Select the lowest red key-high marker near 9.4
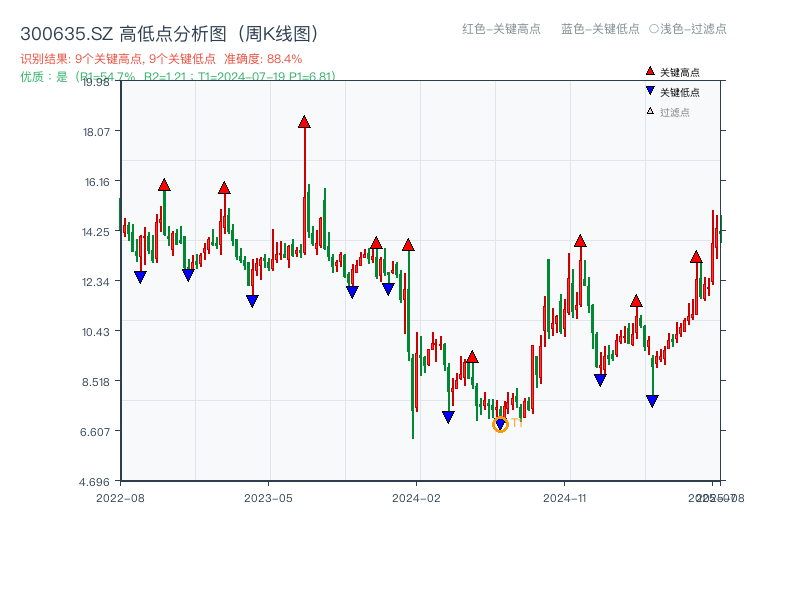The image size is (800, 600). [472, 357]
